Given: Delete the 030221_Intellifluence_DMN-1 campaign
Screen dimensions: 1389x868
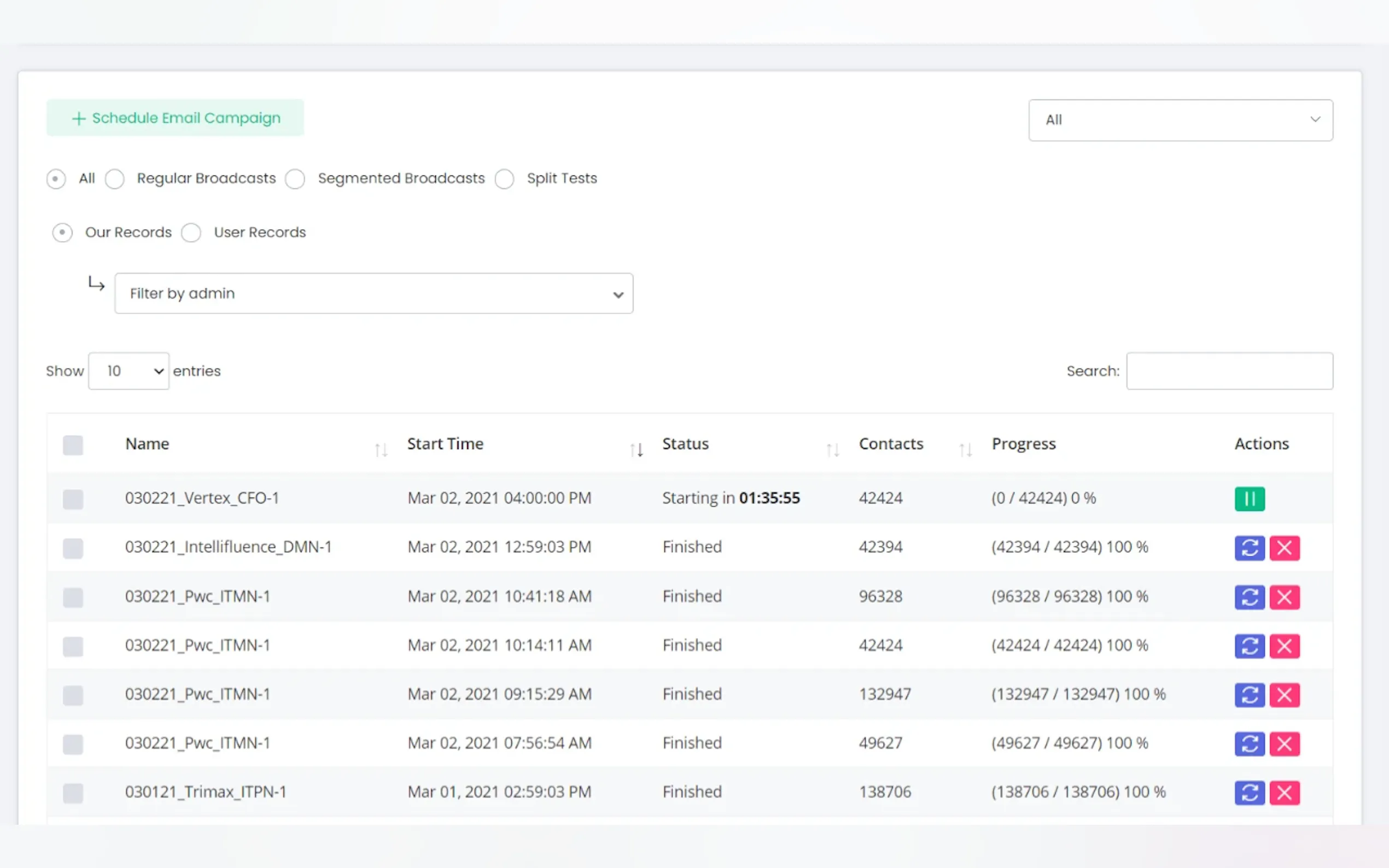Looking at the screenshot, I should coord(1284,548).
